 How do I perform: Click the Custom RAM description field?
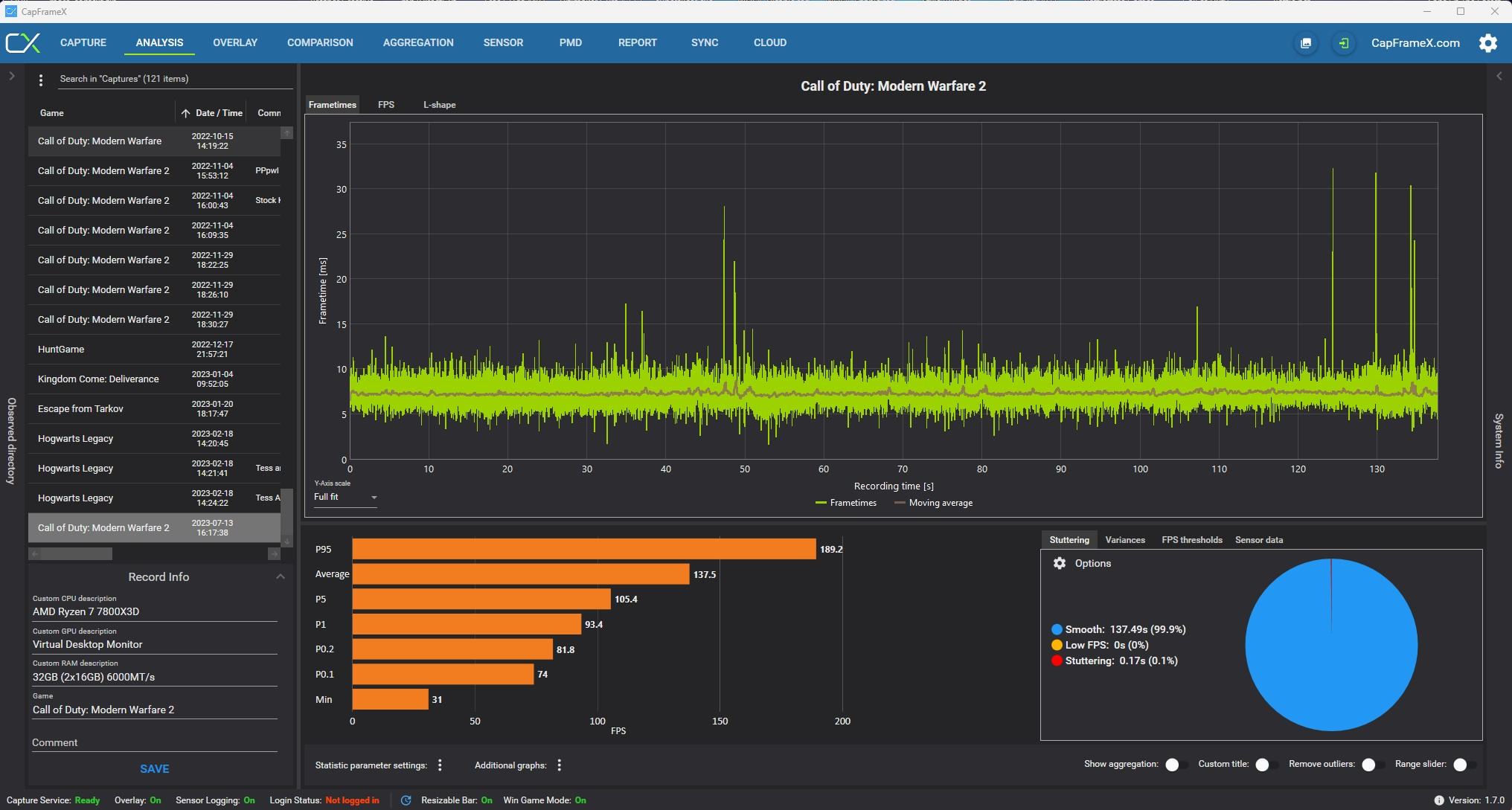155,677
